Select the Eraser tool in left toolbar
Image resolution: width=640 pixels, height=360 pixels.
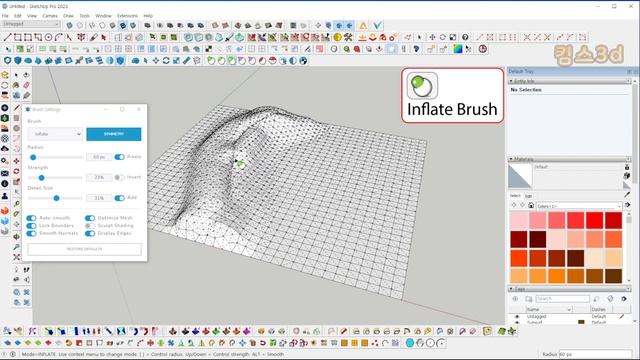coord(27,85)
